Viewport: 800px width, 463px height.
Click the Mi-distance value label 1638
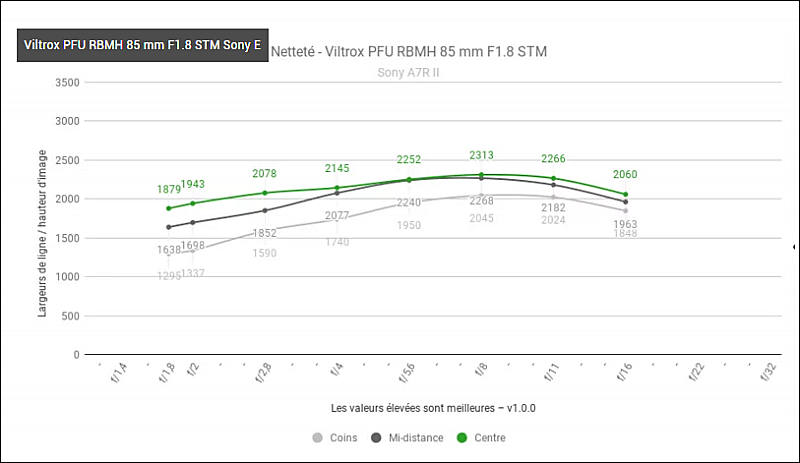(169, 250)
